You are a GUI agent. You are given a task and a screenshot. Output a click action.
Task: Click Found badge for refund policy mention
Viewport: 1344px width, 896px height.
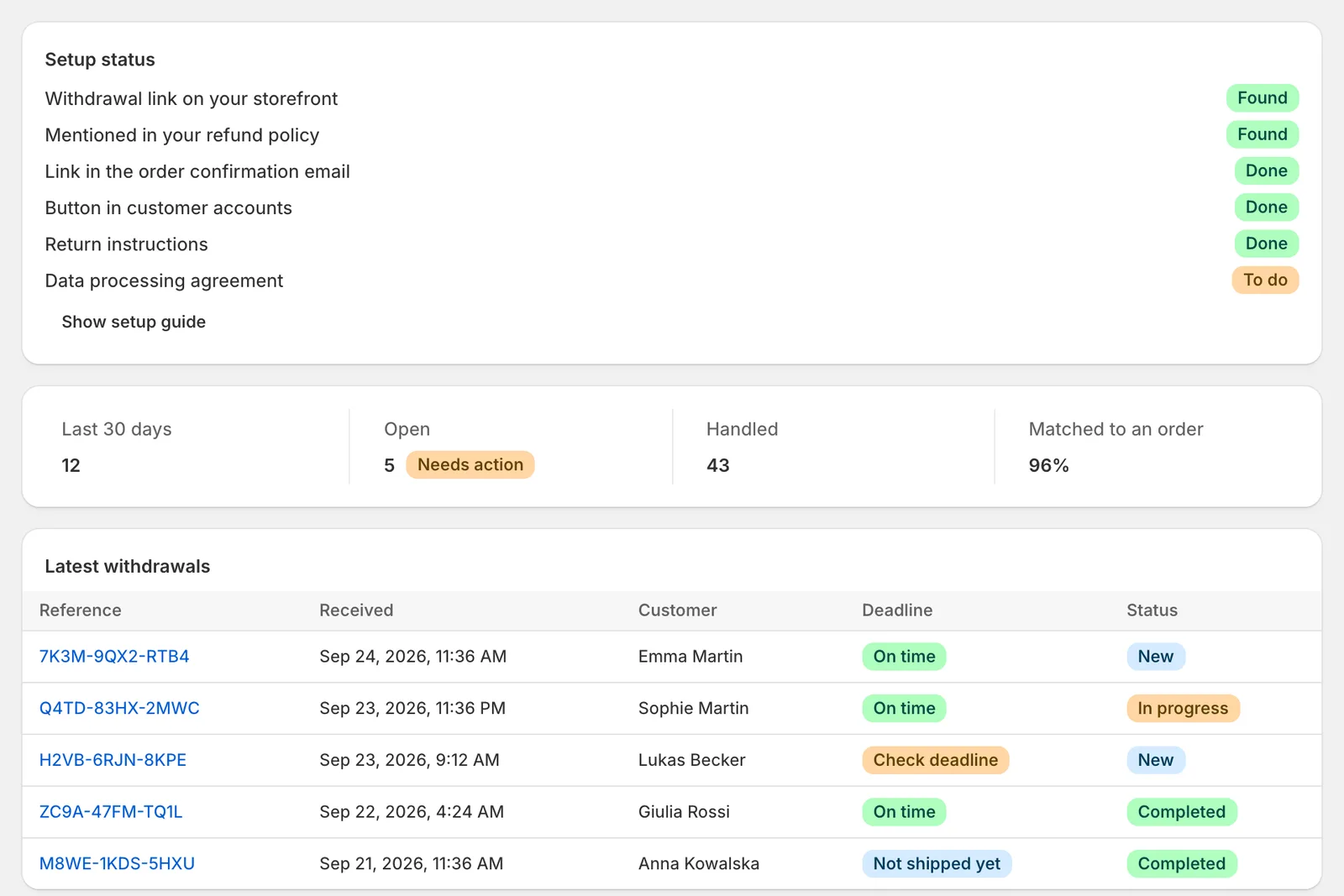[x=1263, y=134]
